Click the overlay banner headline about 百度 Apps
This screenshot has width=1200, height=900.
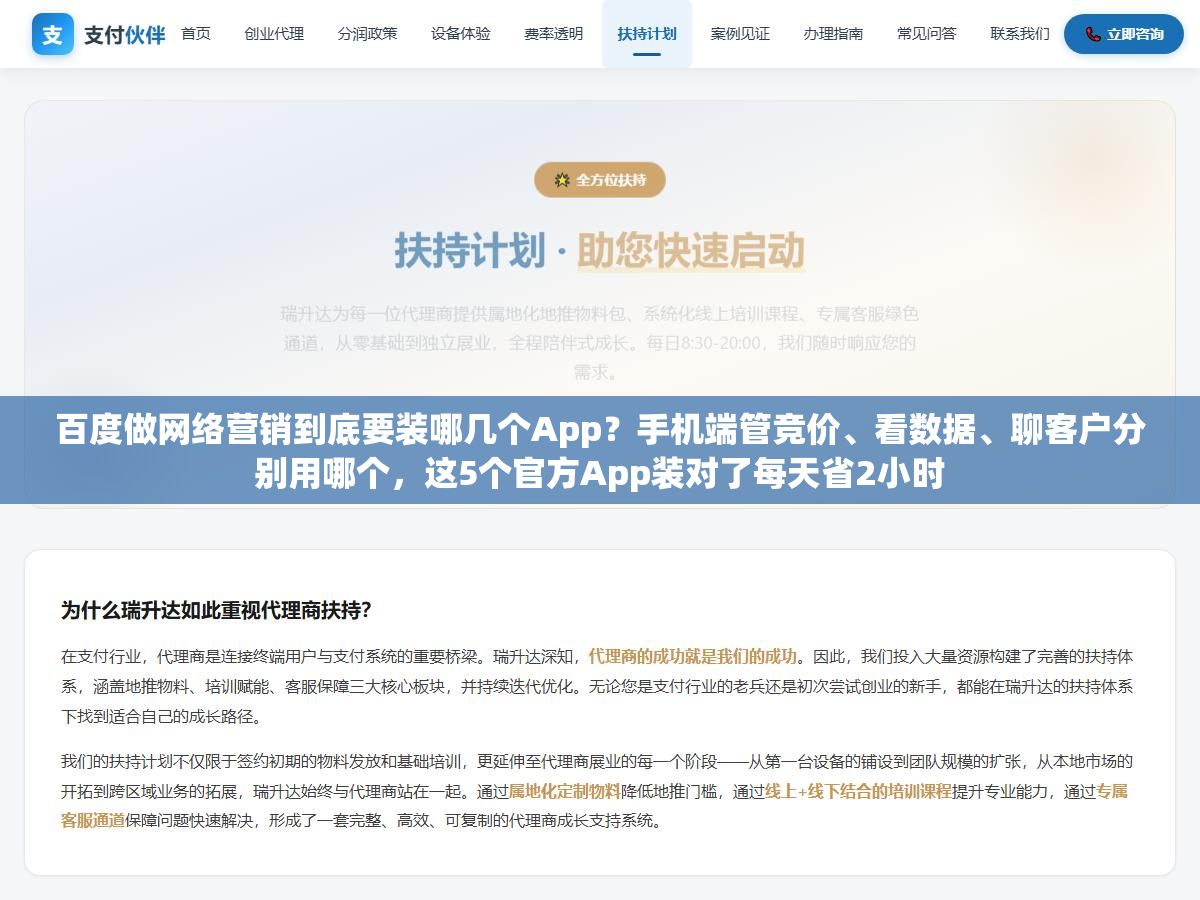600,451
